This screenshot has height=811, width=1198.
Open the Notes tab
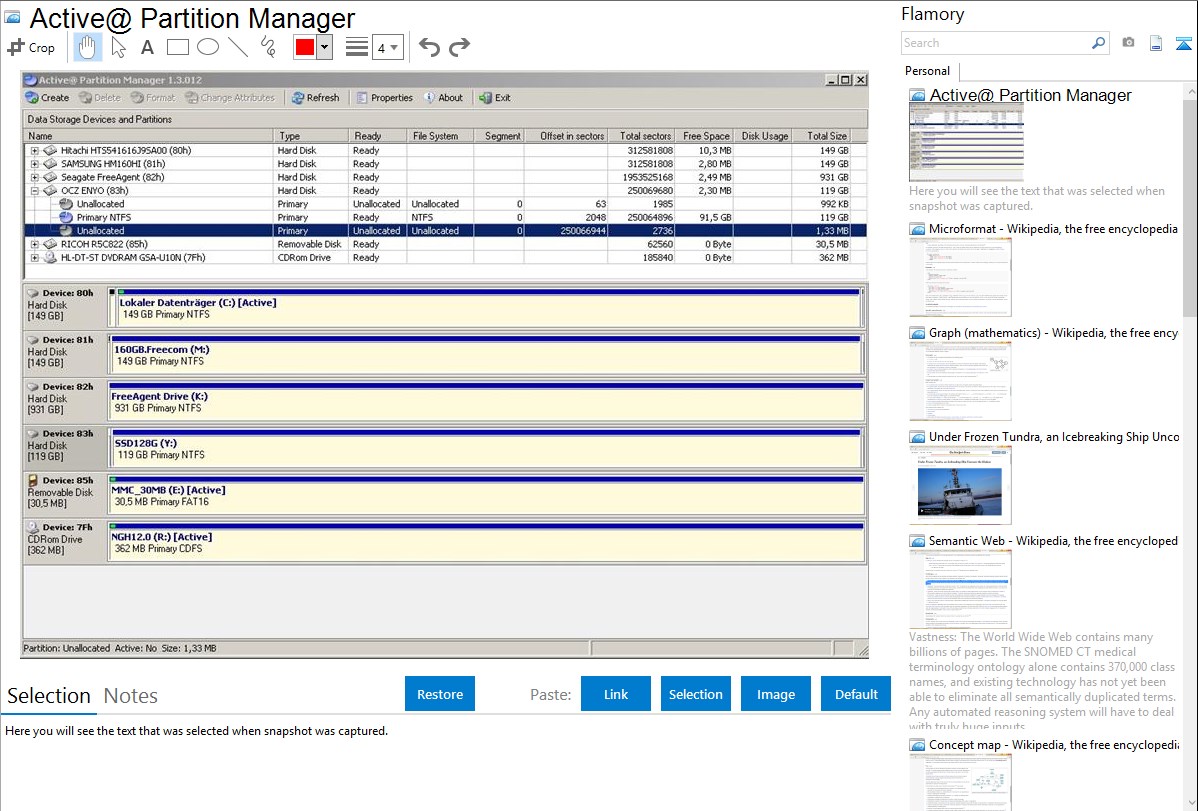coord(131,696)
